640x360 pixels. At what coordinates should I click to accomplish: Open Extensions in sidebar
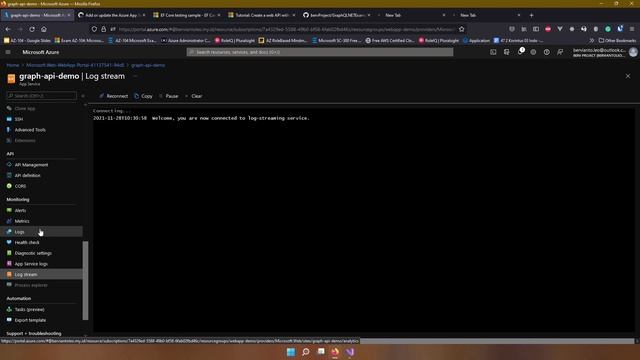tap(24, 140)
